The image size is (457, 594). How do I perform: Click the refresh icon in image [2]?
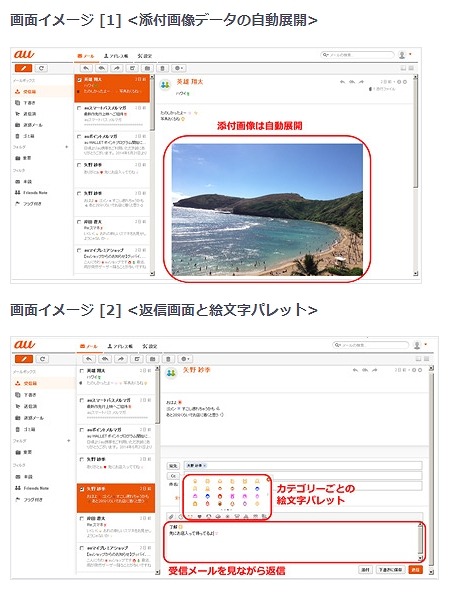point(42,359)
